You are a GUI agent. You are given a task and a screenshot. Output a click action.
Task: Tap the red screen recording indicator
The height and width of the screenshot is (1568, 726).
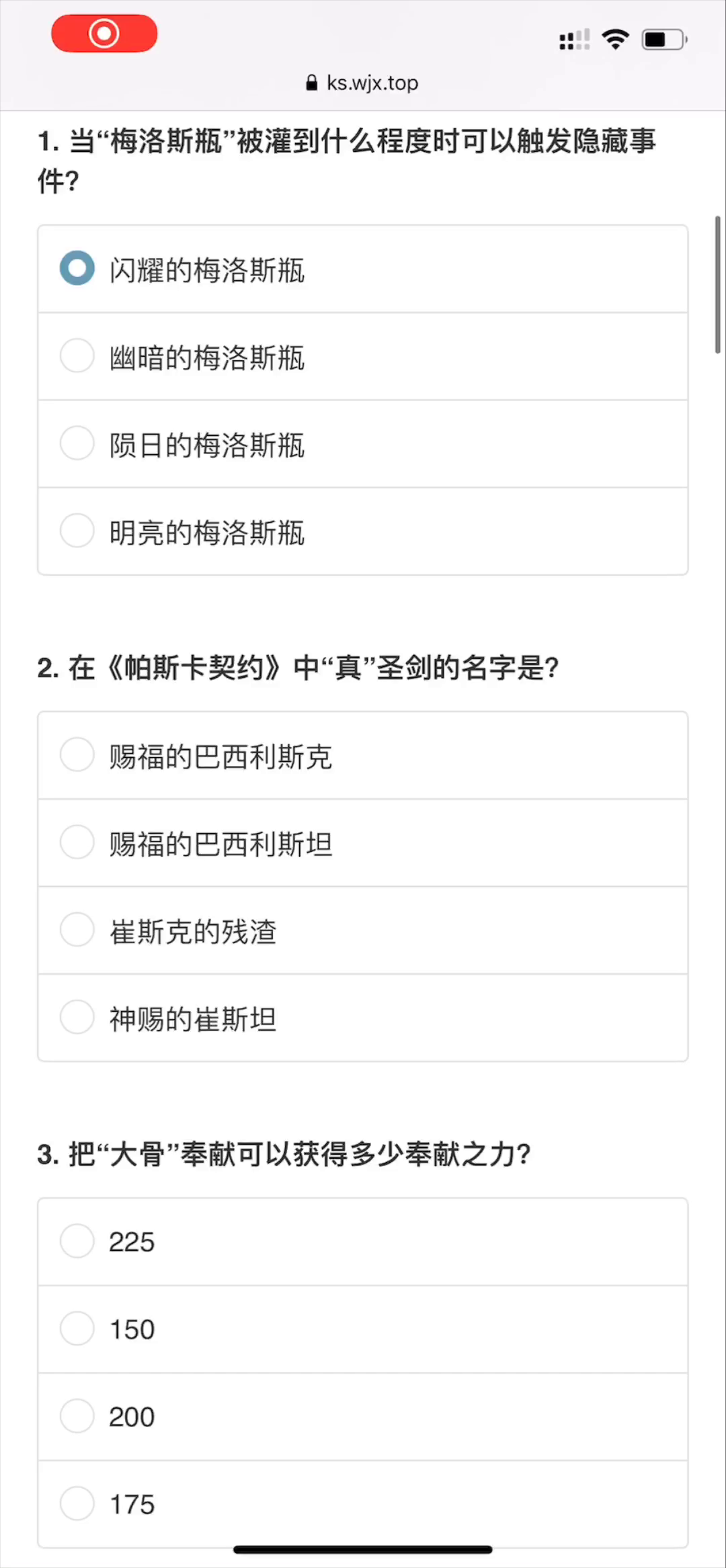point(104,34)
